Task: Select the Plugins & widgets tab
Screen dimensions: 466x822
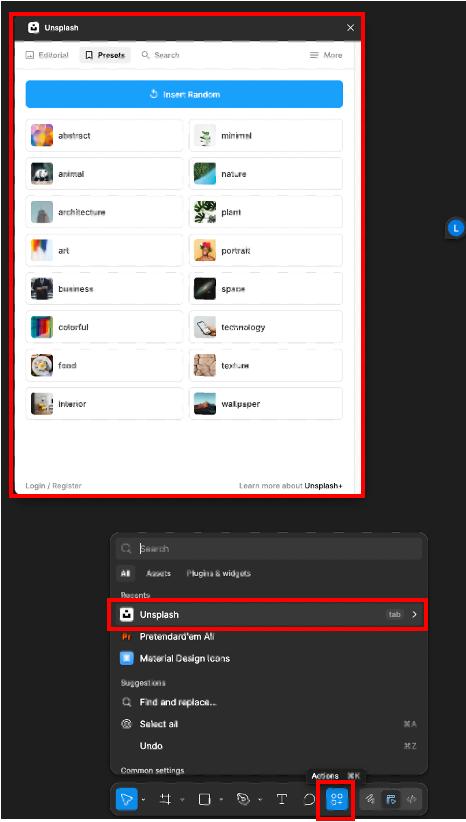Action: 219,574
